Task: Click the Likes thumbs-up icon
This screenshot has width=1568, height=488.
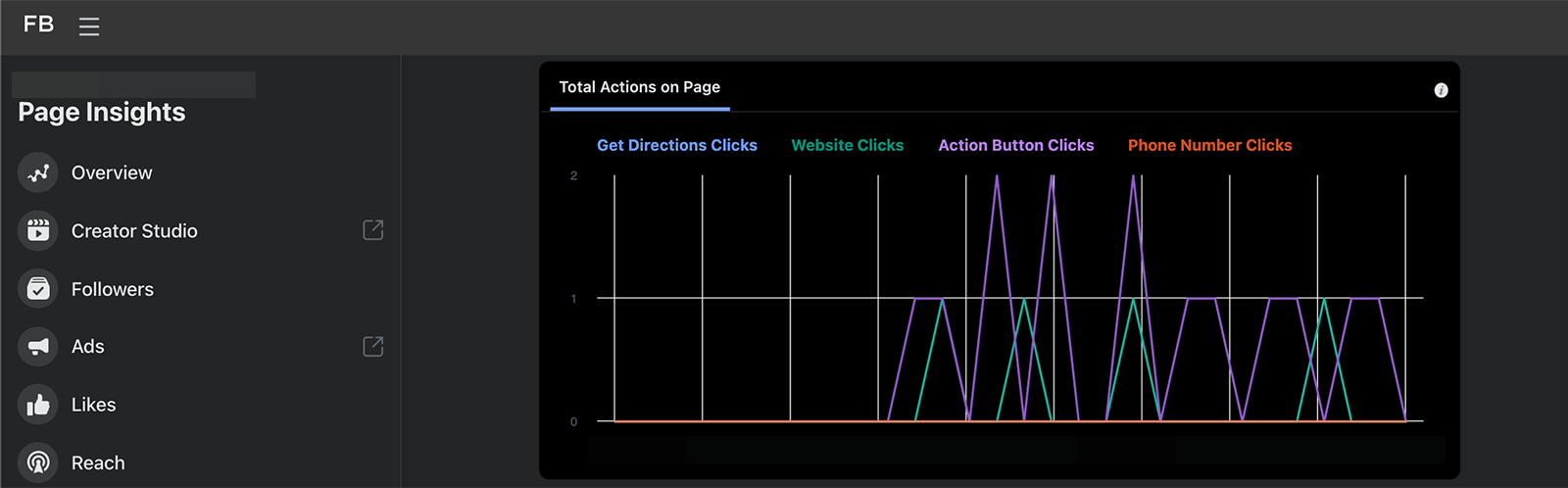Action: pos(38,405)
